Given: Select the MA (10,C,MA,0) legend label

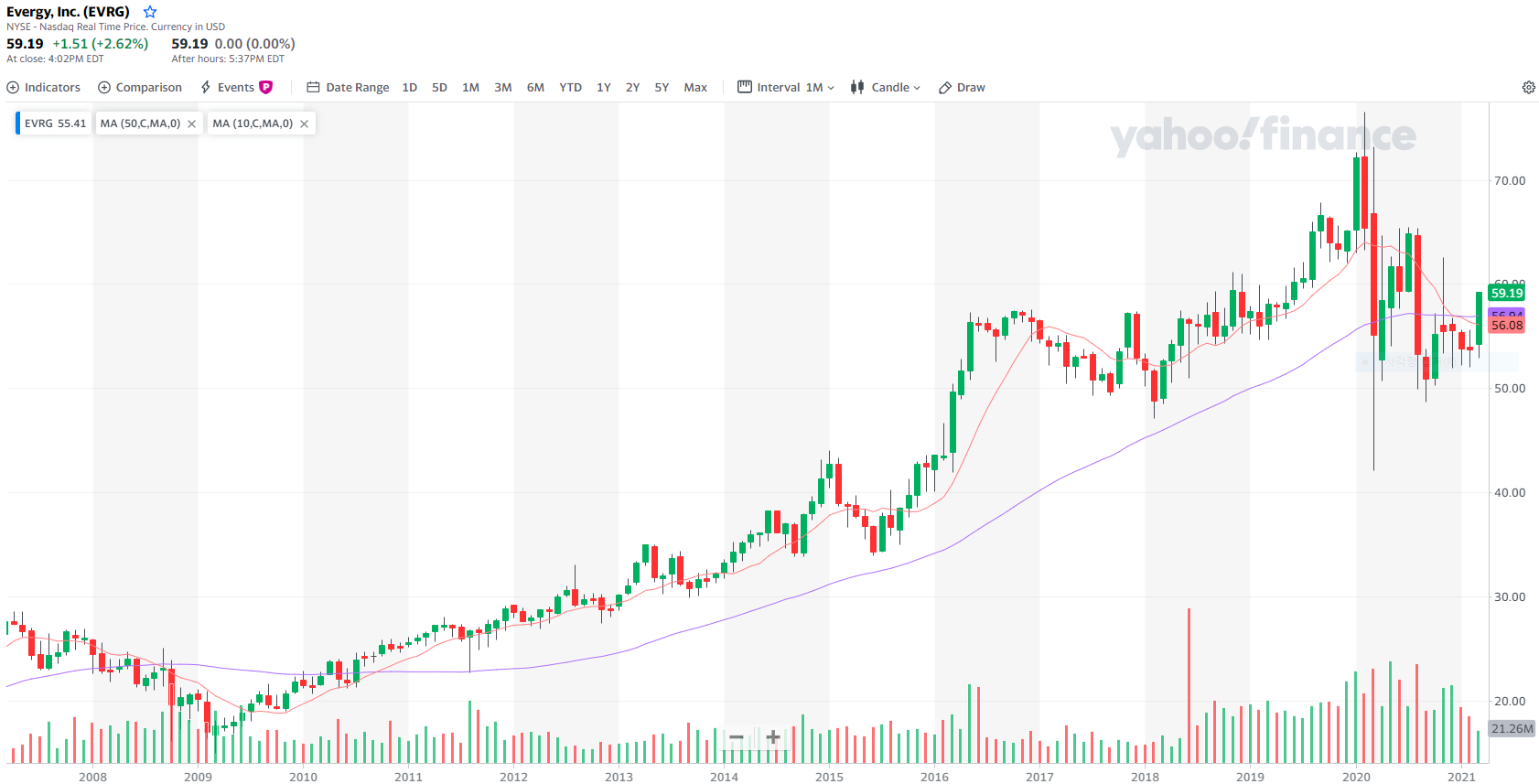Looking at the screenshot, I should (253, 124).
